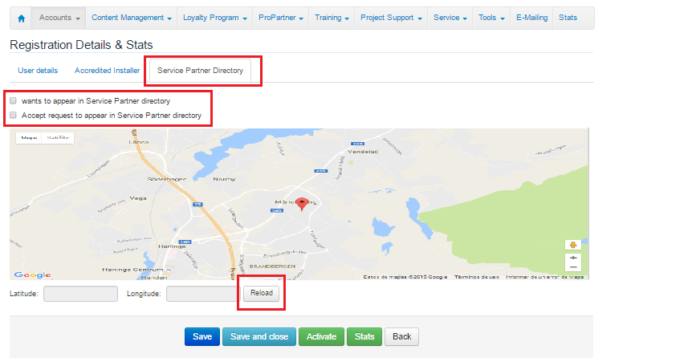Open the Accredited Installer tab
This screenshot has height=362, width=700.
(107, 71)
